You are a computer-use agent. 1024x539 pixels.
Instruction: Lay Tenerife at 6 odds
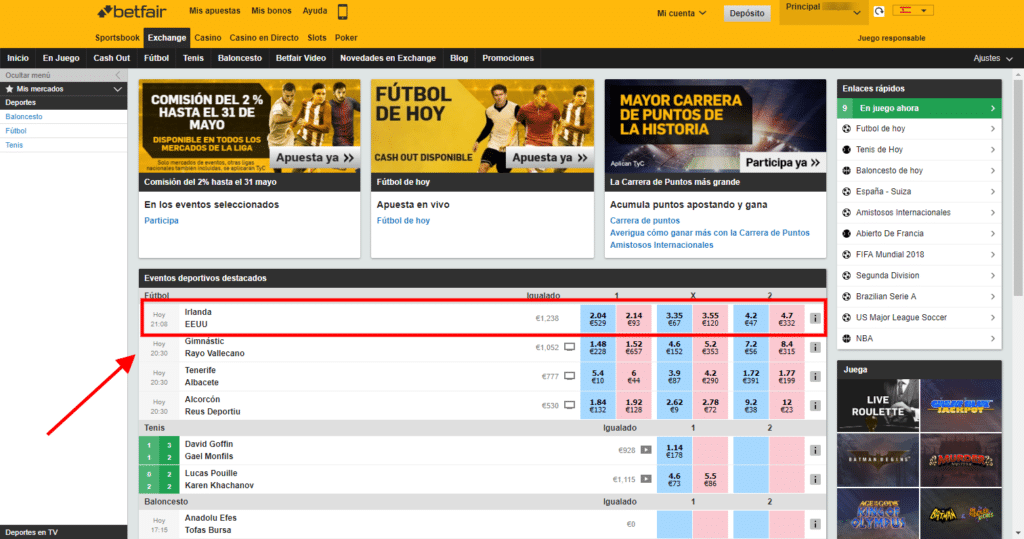click(633, 376)
